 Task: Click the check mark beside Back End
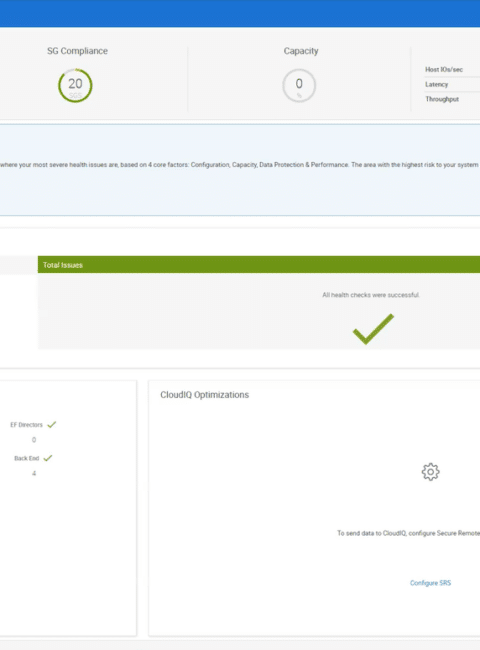click(48, 458)
